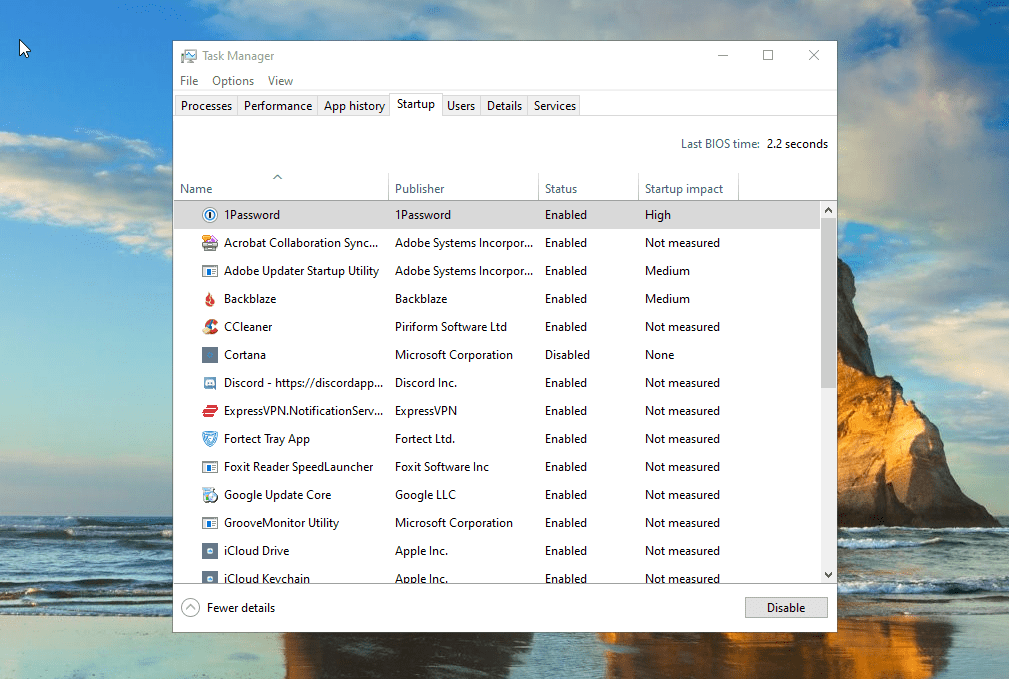Click the Adobe Updater Startup Utility icon
Image resolution: width=1009 pixels, height=679 pixels.
pyautogui.click(x=210, y=271)
